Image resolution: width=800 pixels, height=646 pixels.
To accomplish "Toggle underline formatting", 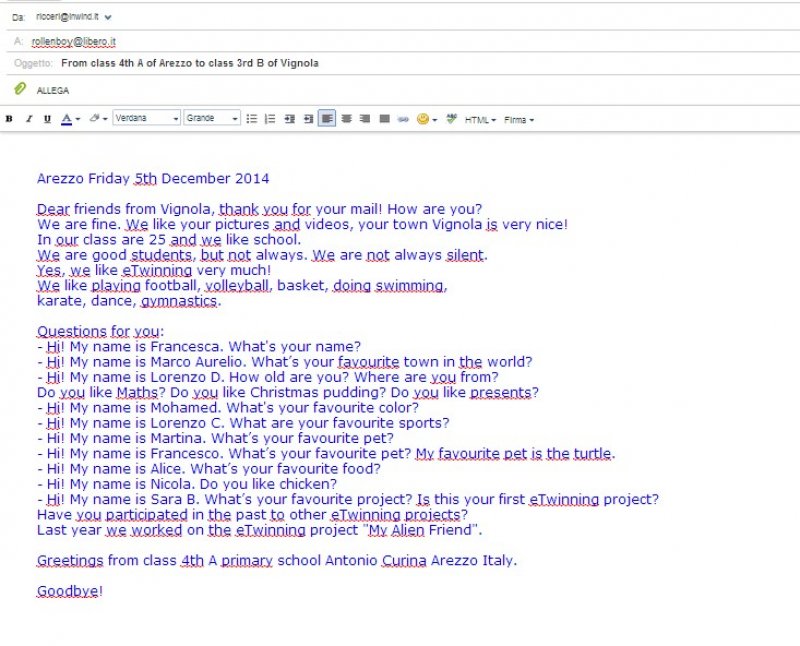I will [x=47, y=119].
